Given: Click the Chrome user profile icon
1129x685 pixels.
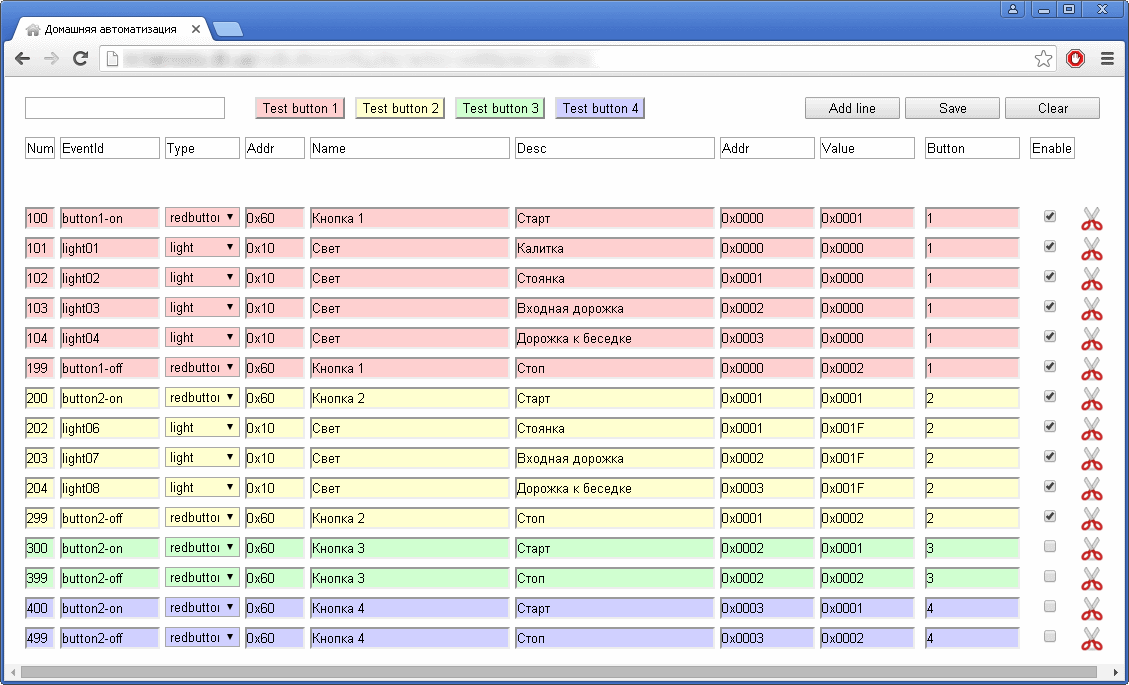Looking at the screenshot, I should pyautogui.click(x=1012, y=9).
